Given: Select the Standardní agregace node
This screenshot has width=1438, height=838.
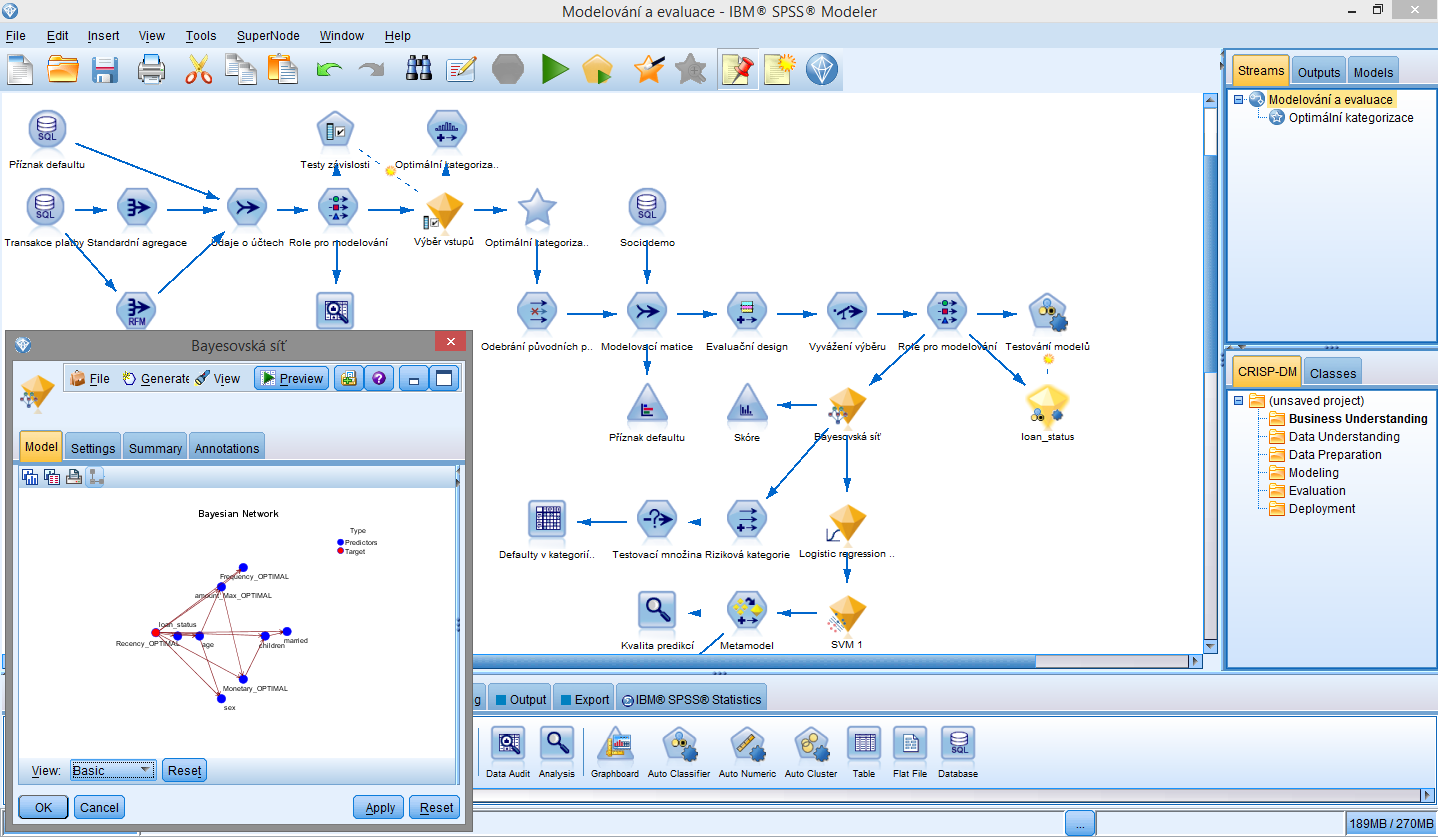Looking at the screenshot, I should [137, 208].
